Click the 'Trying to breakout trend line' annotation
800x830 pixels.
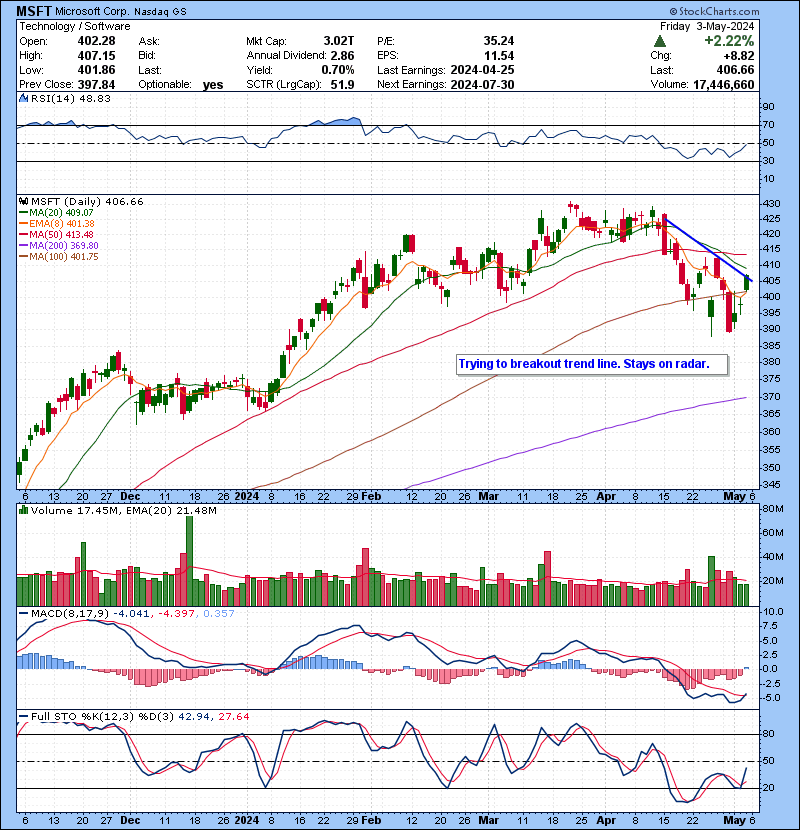(592, 364)
